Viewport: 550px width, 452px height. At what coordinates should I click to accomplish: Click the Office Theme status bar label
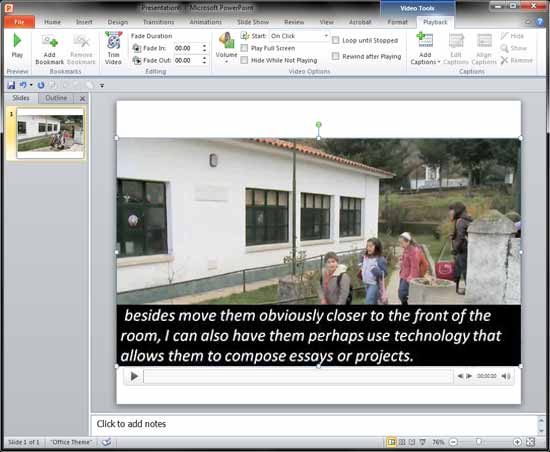point(71,442)
